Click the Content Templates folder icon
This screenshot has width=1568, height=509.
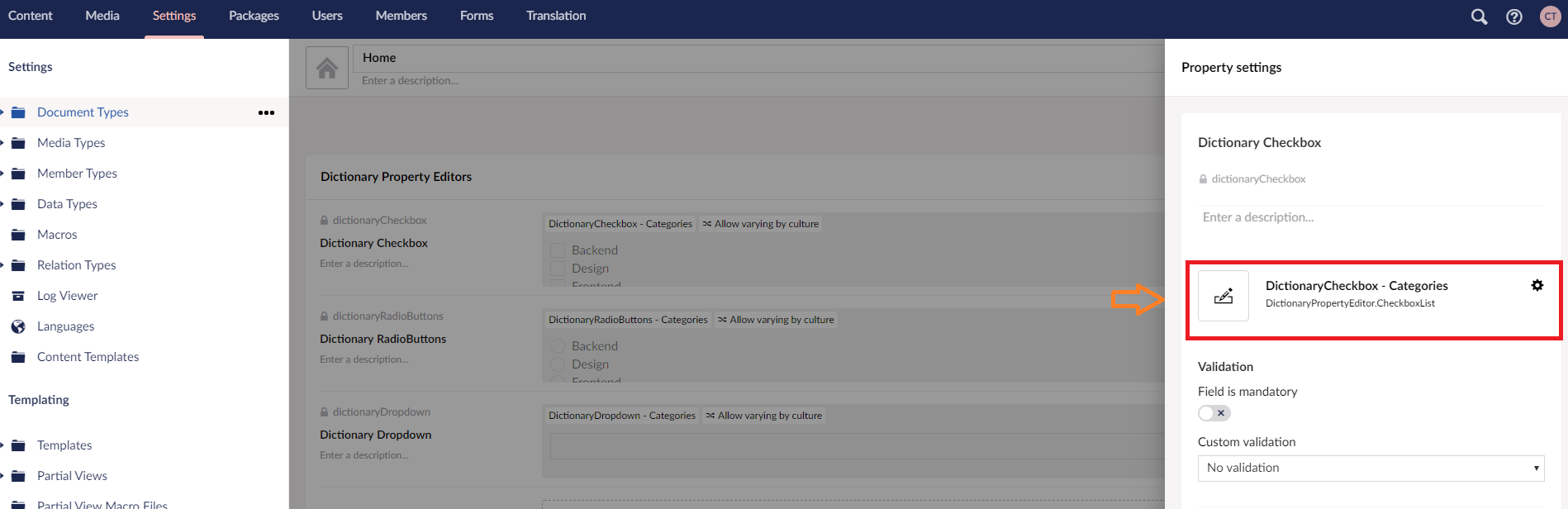(x=18, y=357)
